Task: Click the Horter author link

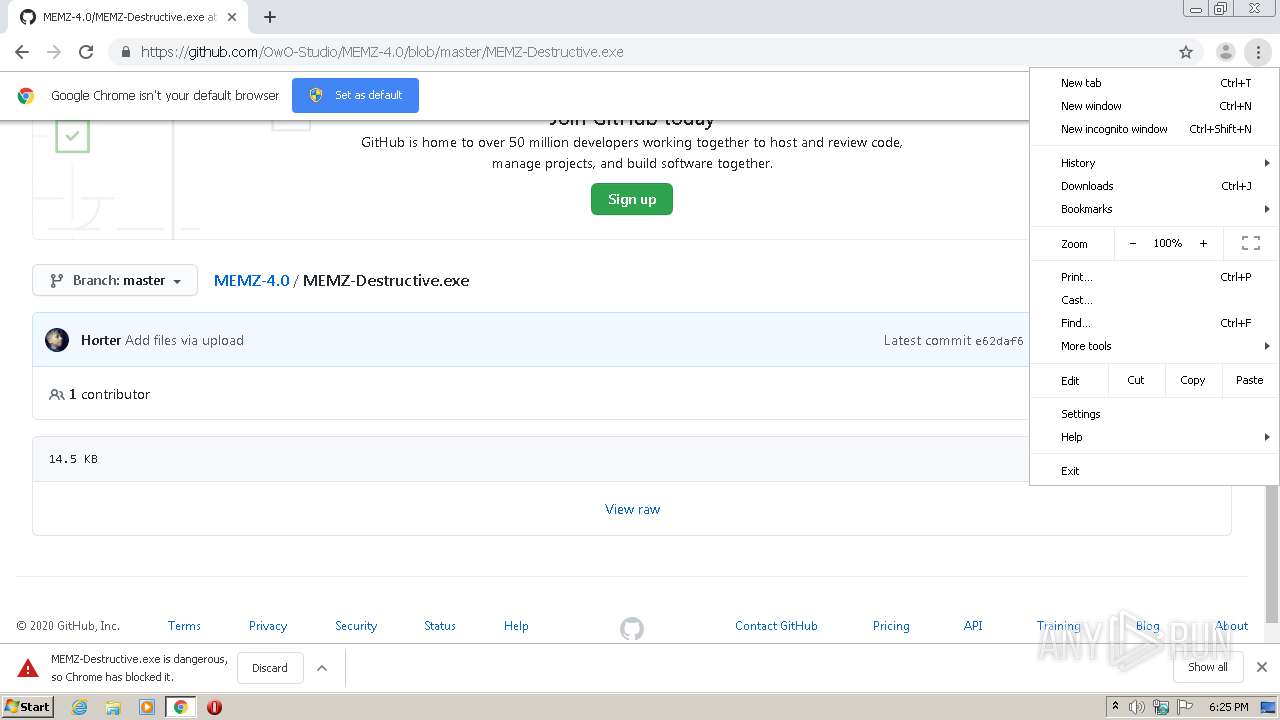Action: [x=101, y=340]
